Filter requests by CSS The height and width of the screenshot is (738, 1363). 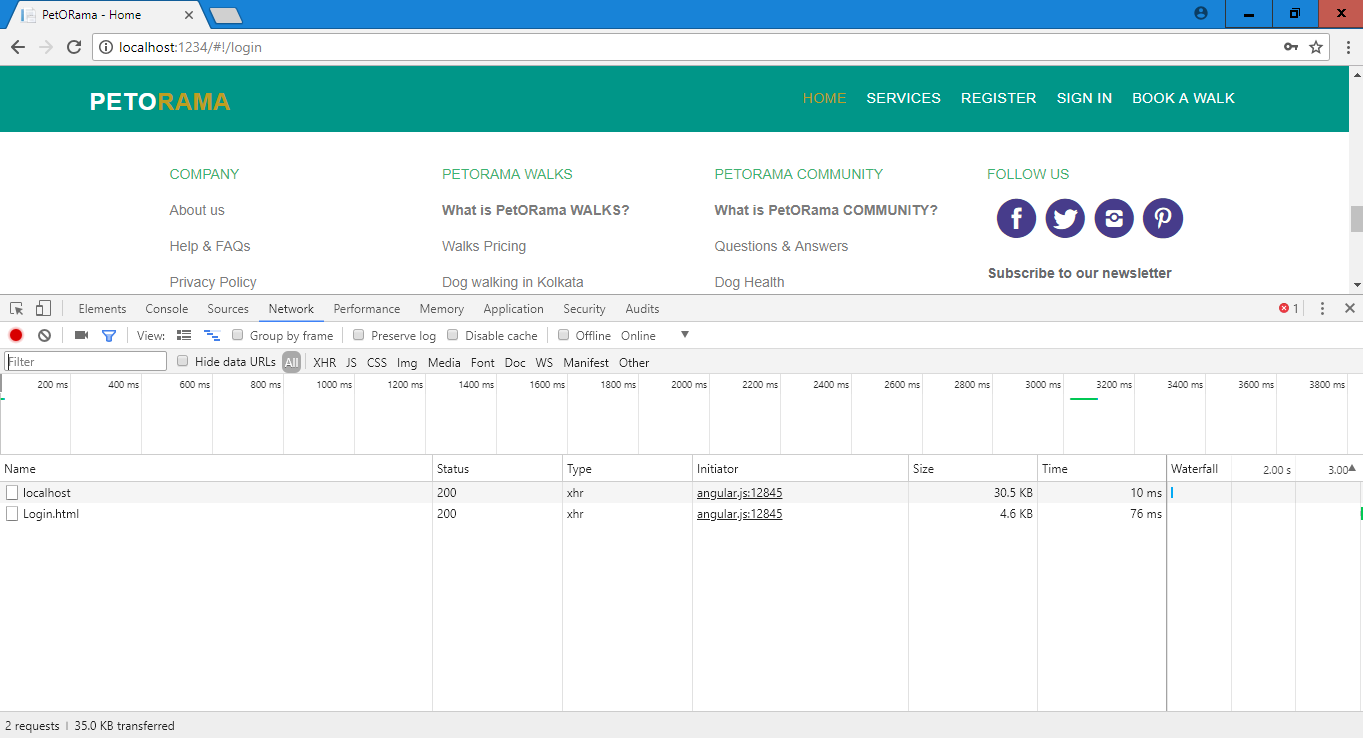[x=377, y=363]
